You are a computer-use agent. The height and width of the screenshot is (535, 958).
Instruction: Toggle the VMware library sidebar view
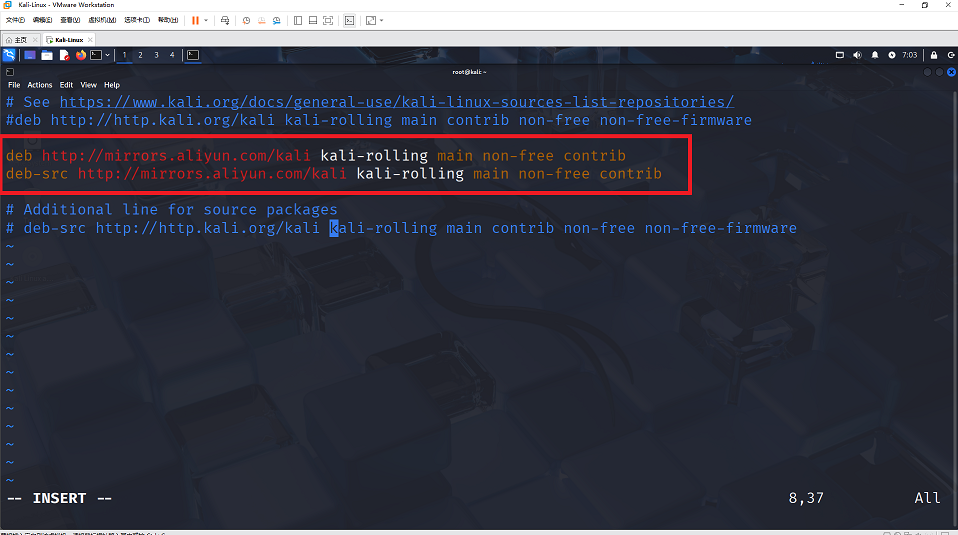298,20
